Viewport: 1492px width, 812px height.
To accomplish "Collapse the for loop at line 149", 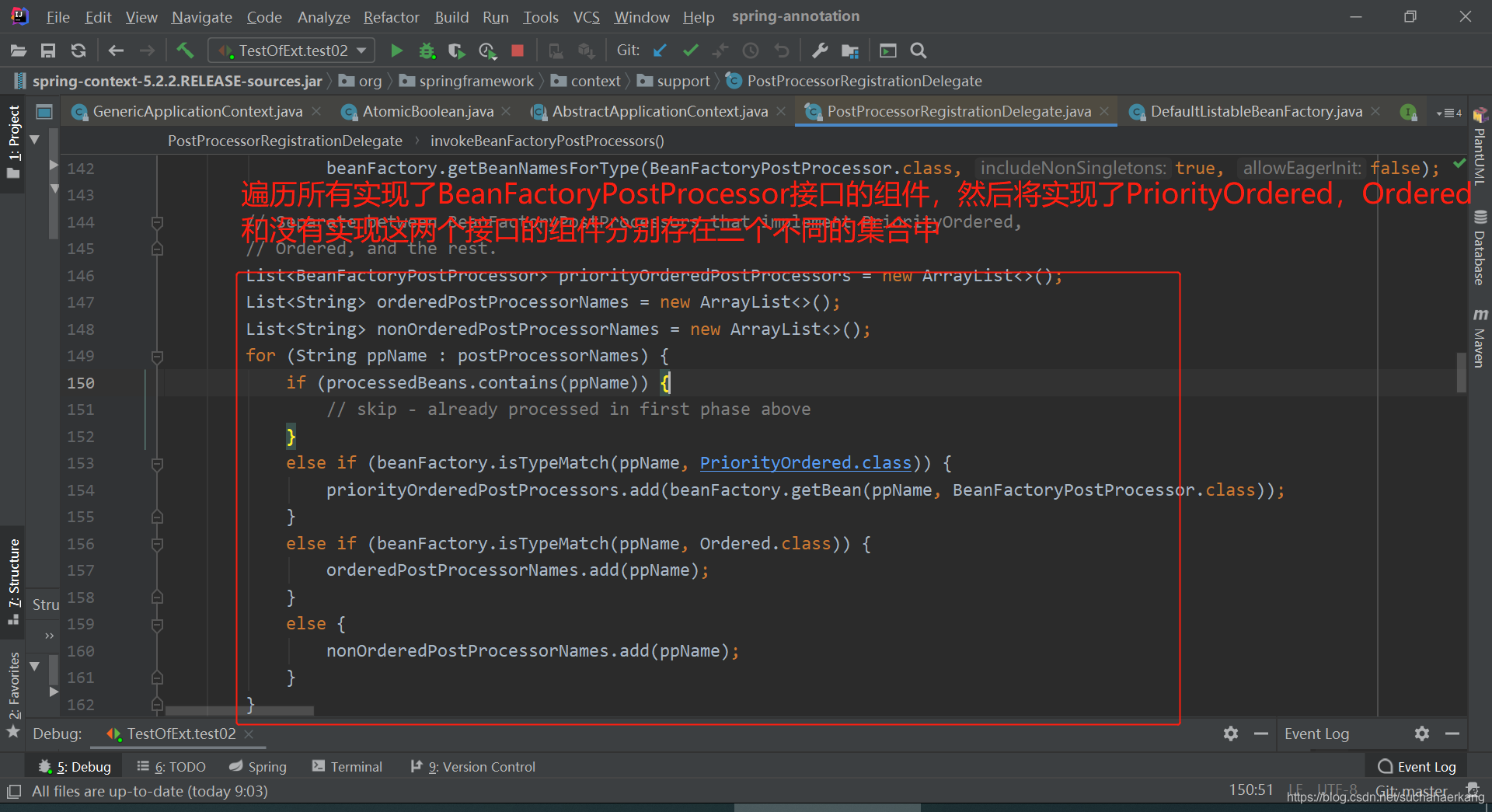I will [157, 357].
